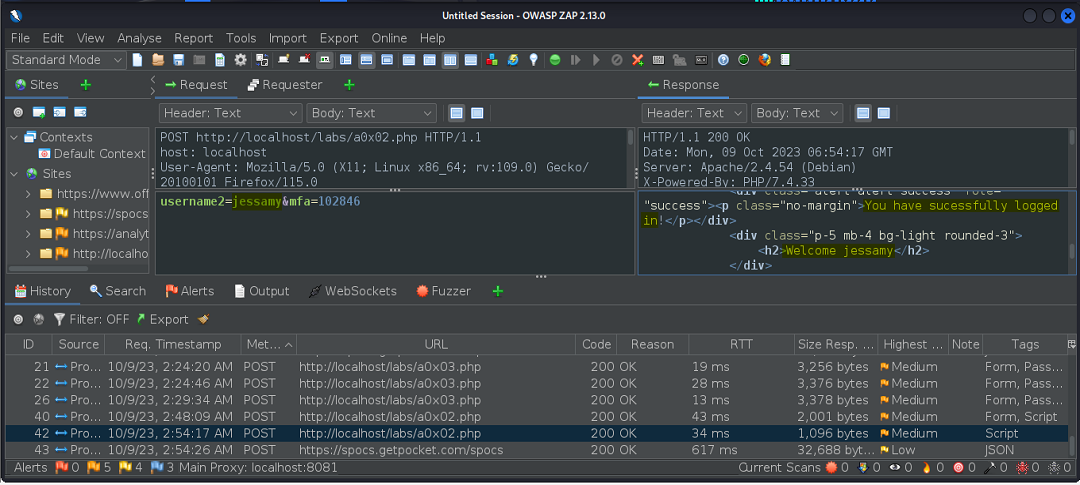Toggle expand Information tabs layout button
Viewport: 1080px width, 485px height.
point(366,60)
